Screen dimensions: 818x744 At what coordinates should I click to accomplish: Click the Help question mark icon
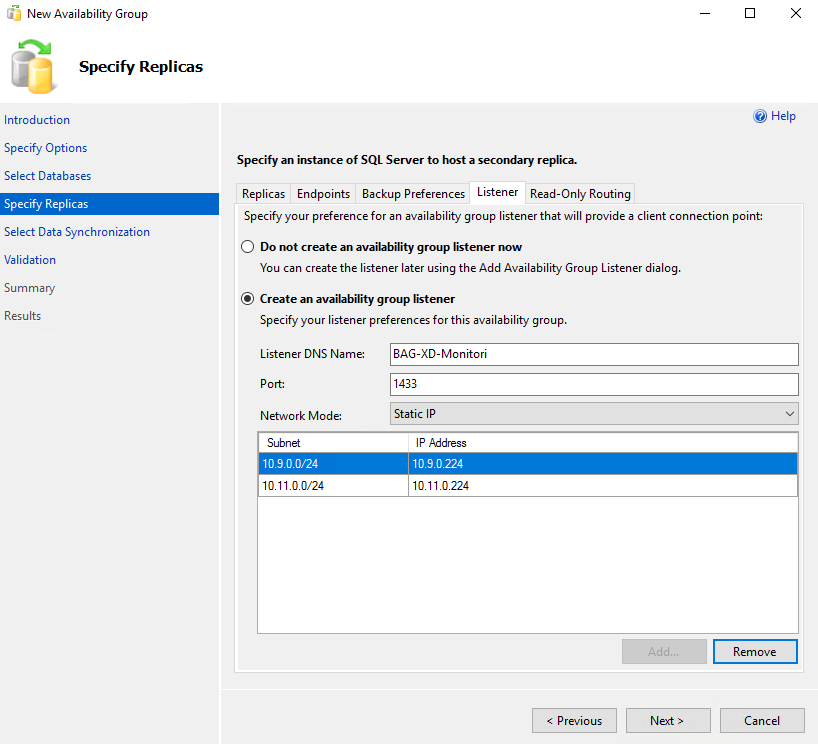click(760, 116)
